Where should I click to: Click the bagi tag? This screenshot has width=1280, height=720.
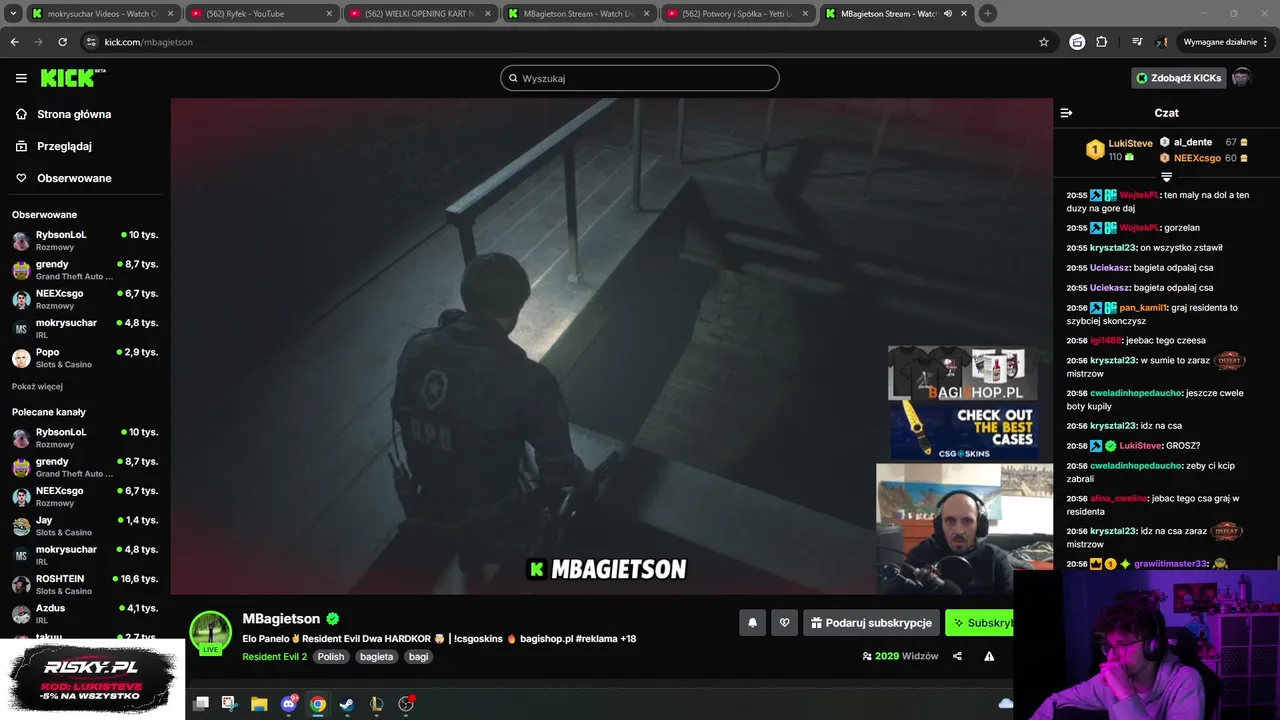419,657
